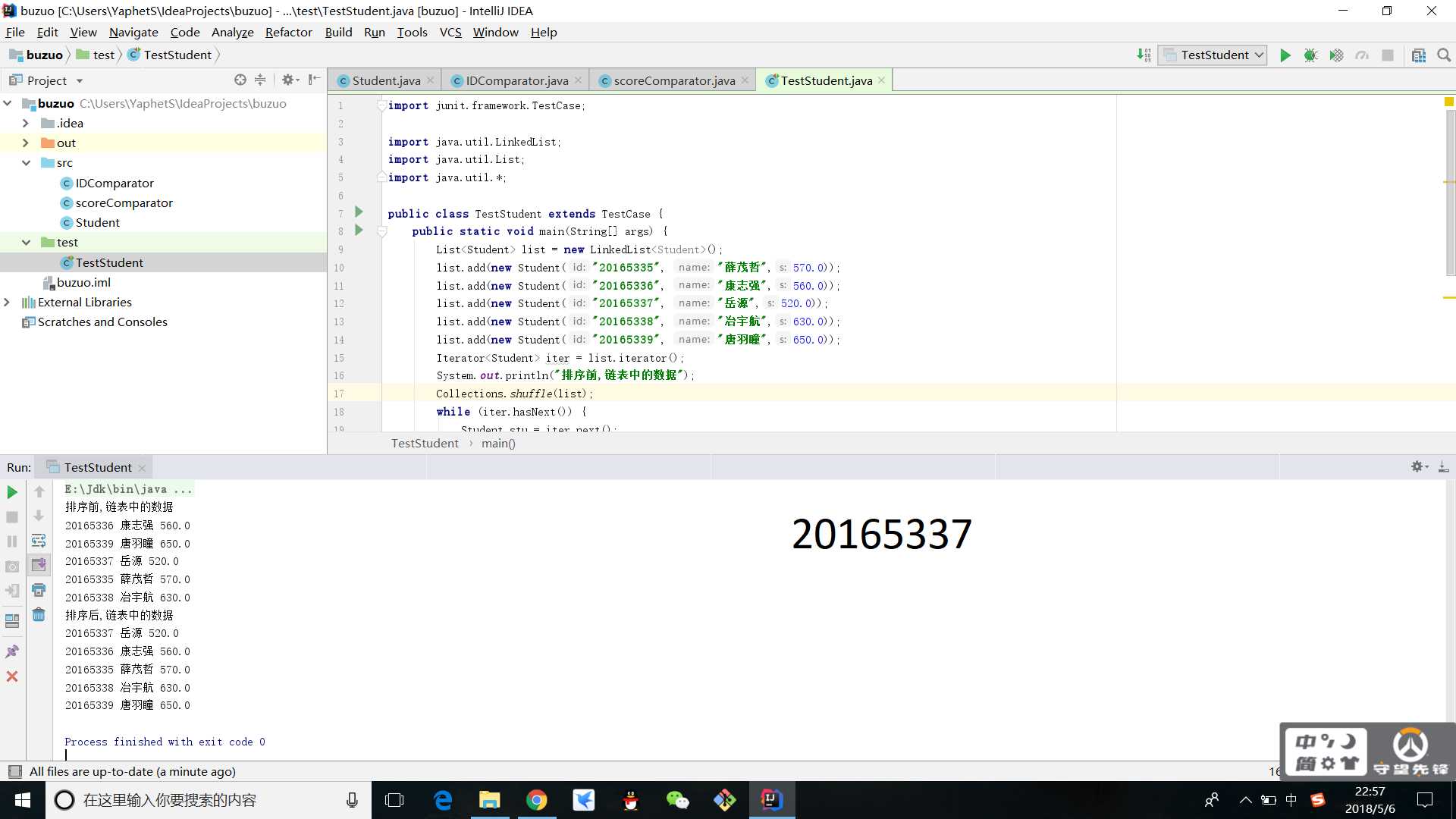Screen dimensions: 1456x819
Task: Open Project panel gear settings menu
Action: coord(290,80)
